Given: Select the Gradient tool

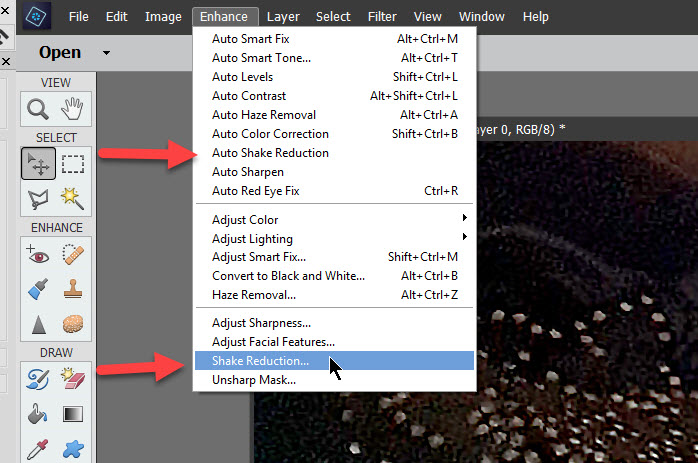Looking at the screenshot, I should (73, 414).
